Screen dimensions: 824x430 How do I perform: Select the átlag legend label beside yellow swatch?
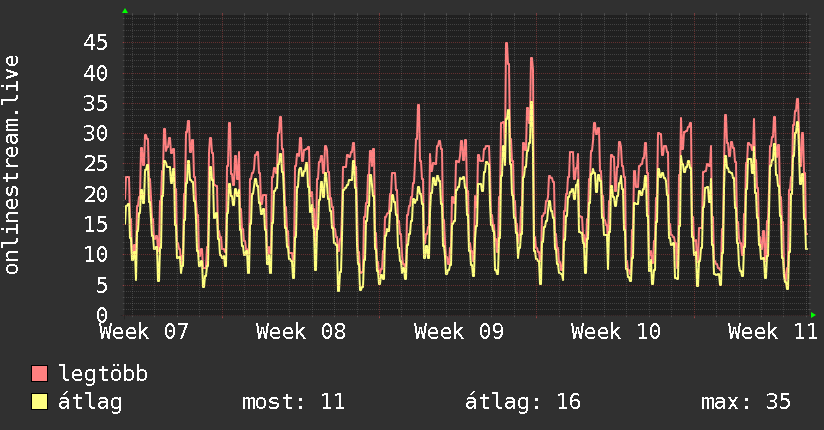pos(90,402)
